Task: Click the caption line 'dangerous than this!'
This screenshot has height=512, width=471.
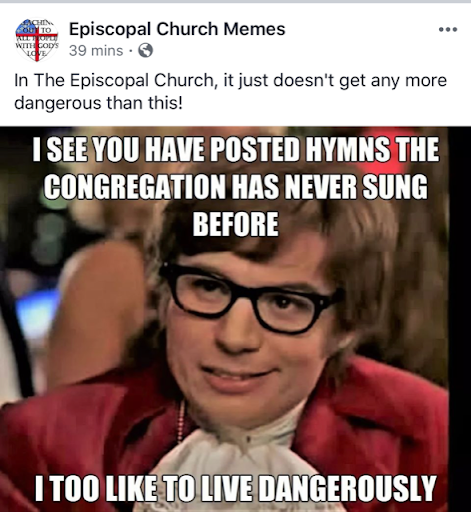Action: tap(98, 103)
